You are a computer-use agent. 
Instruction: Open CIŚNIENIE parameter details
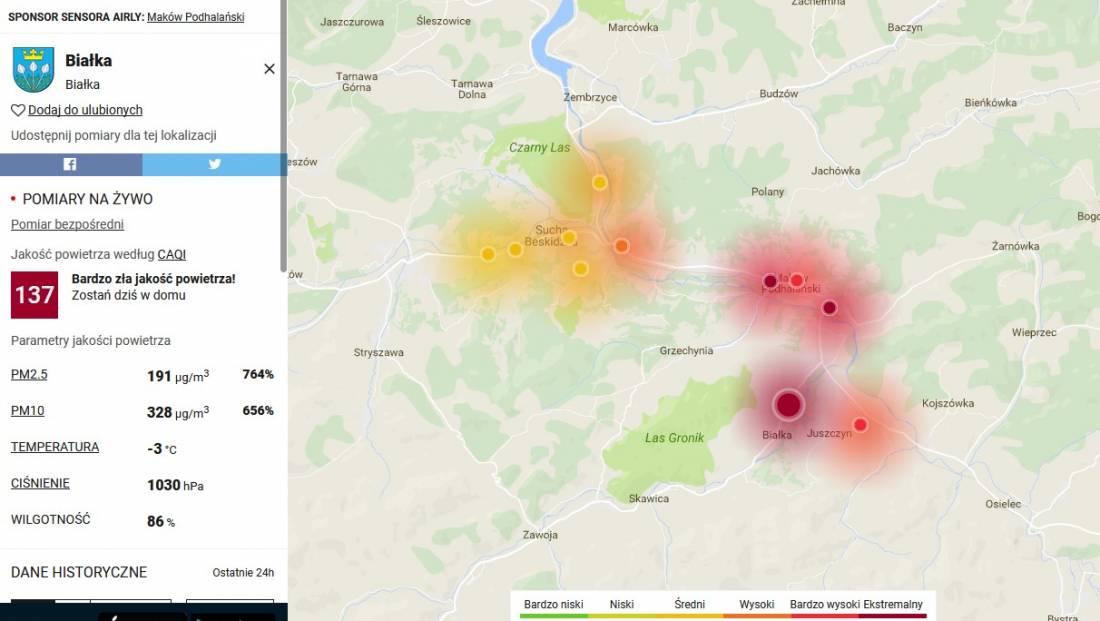(40, 483)
